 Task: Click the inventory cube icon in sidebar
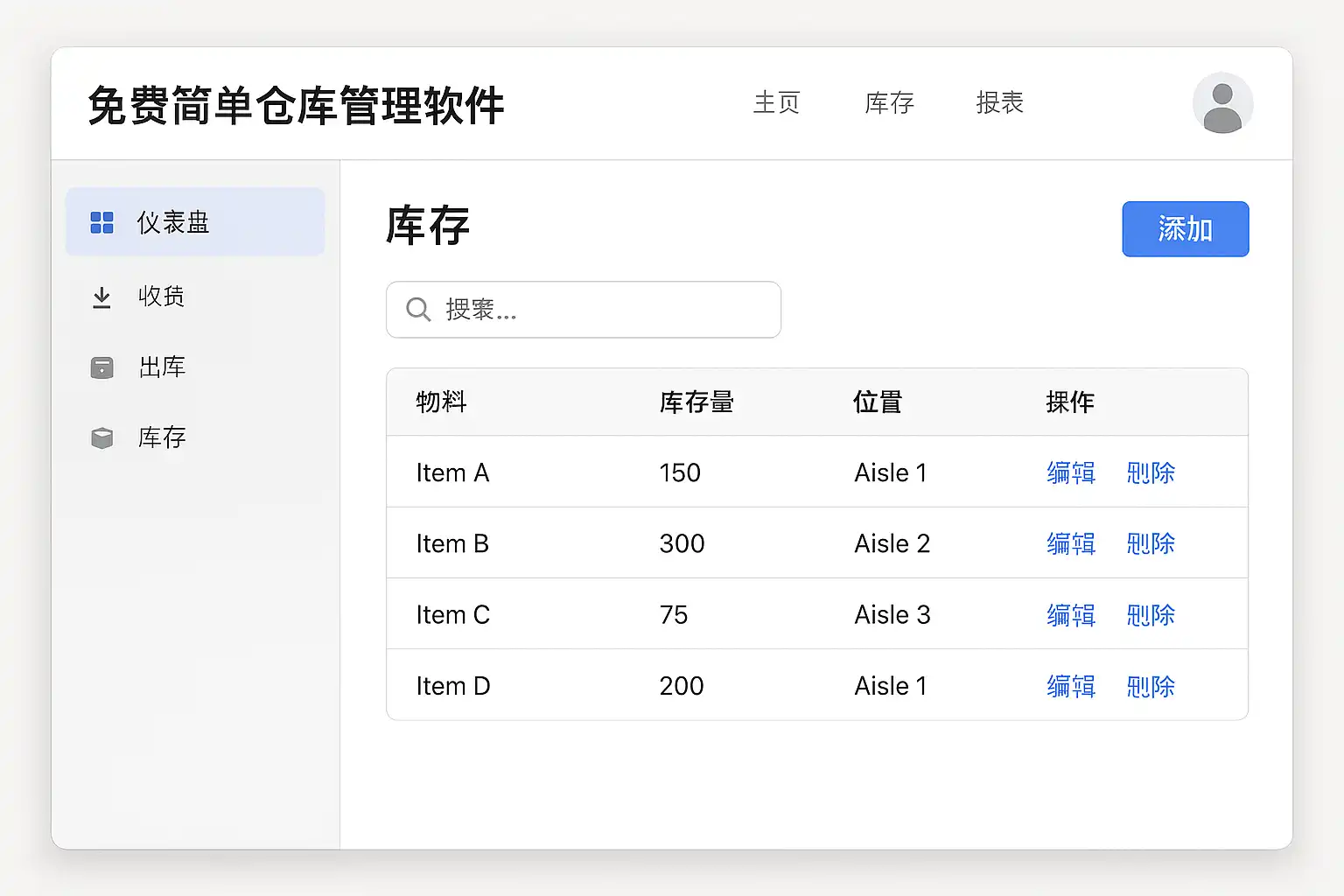point(102,437)
